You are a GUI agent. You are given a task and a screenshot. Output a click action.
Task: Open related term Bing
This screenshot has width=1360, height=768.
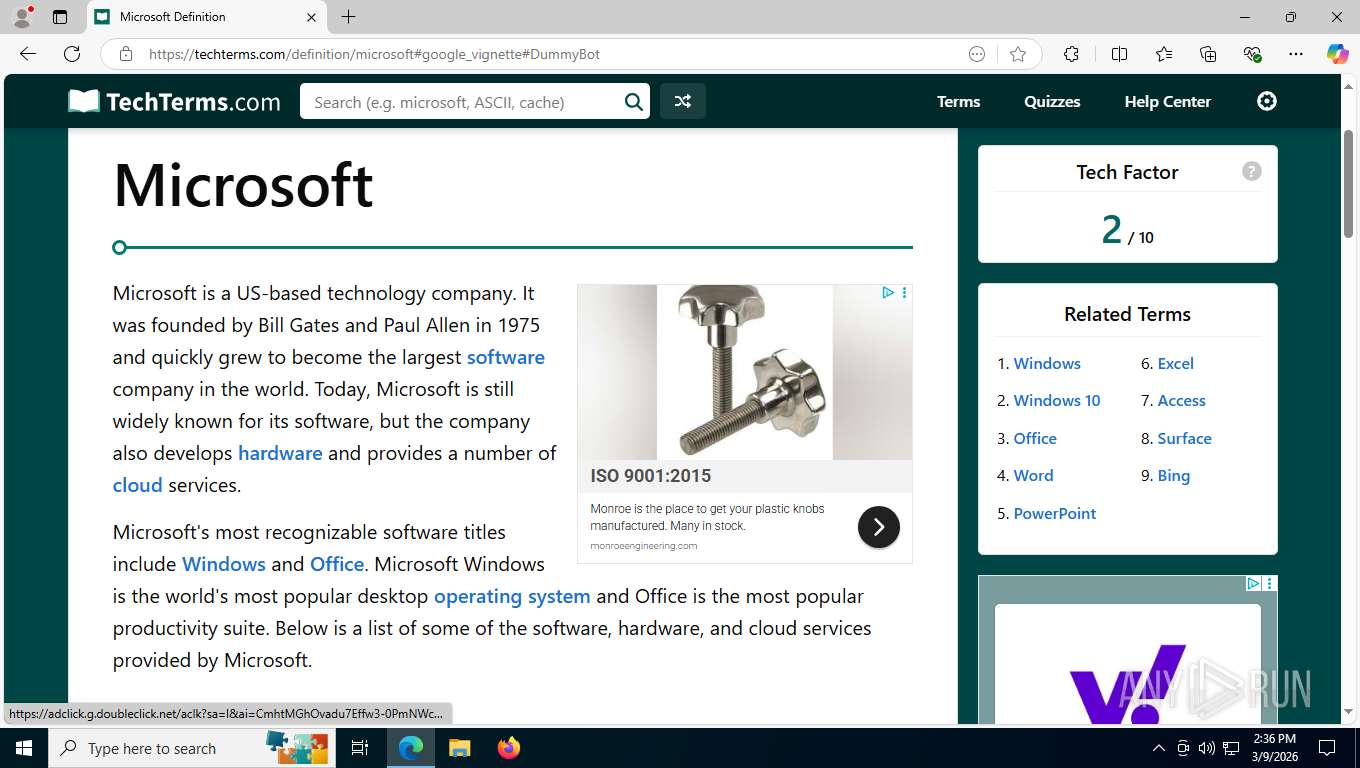[1174, 475]
